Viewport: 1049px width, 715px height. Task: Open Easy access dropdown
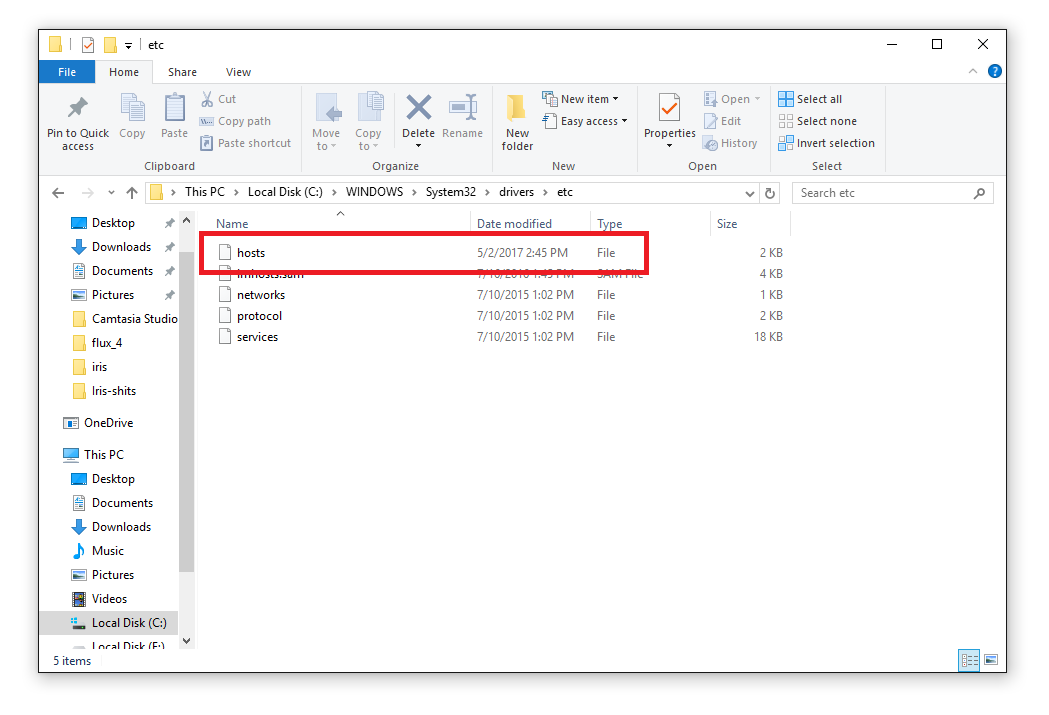click(585, 121)
